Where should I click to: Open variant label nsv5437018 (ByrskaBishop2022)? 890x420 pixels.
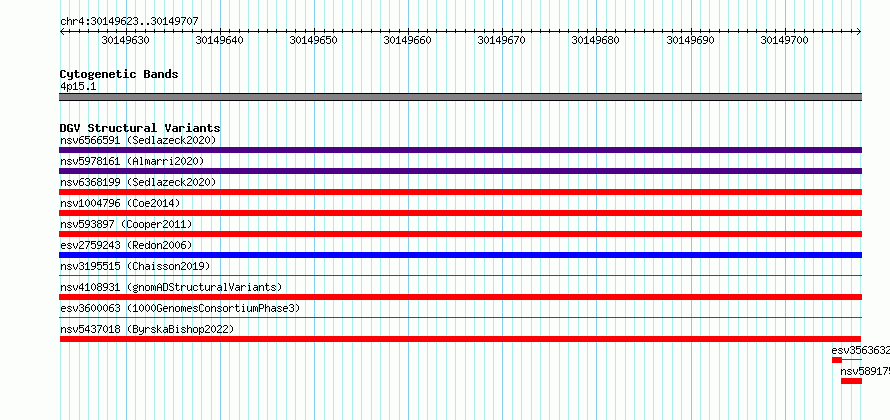[x=147, y=329]
